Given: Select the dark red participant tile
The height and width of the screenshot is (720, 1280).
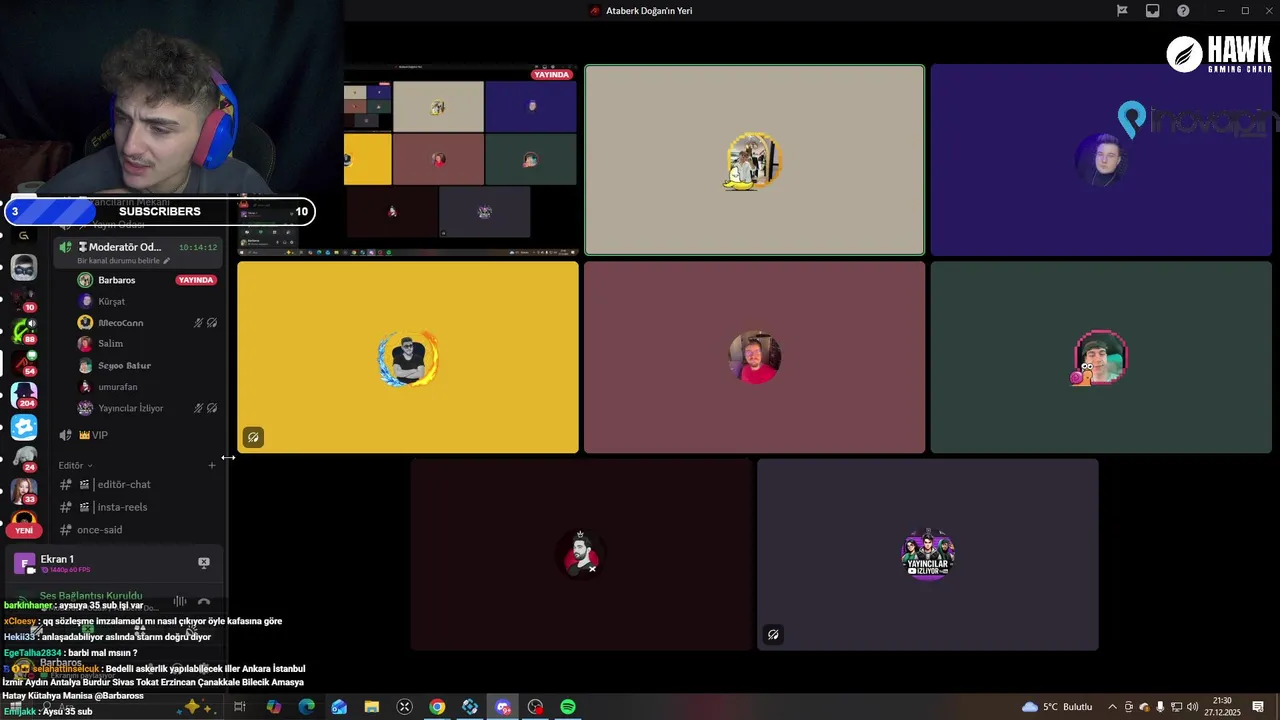Looking at the screenshot, I should [x=581, y=555].
